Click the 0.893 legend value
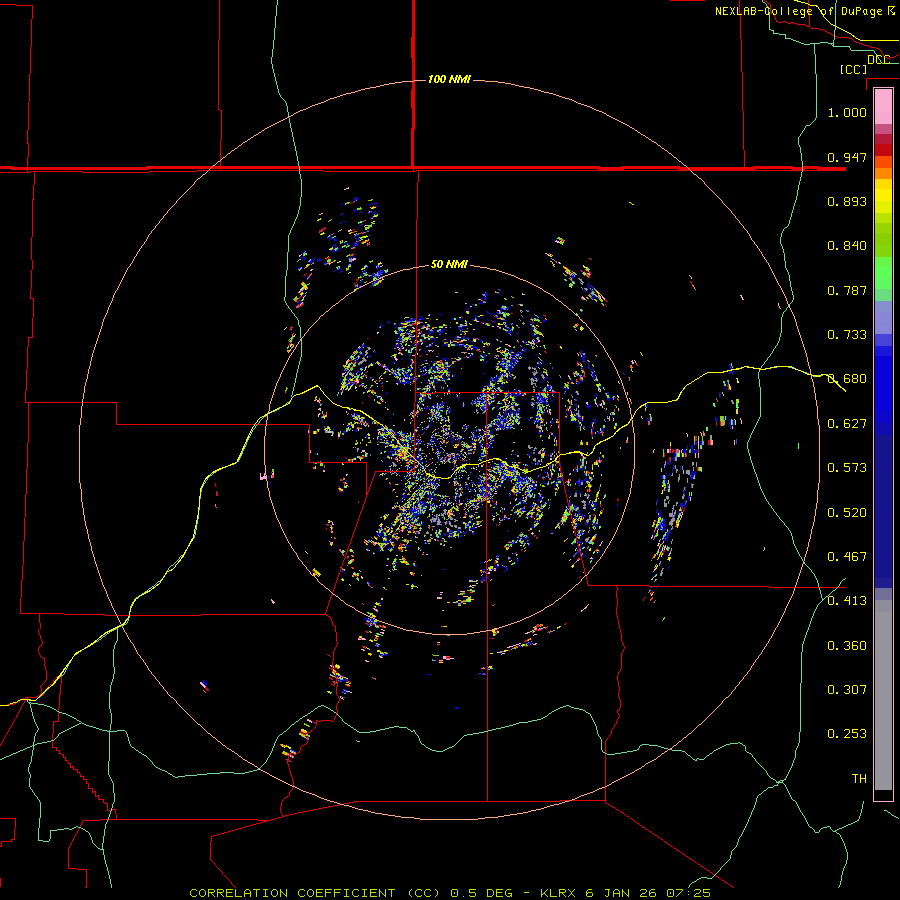Viewport: 900px width, 900px height. coord(847,201)
